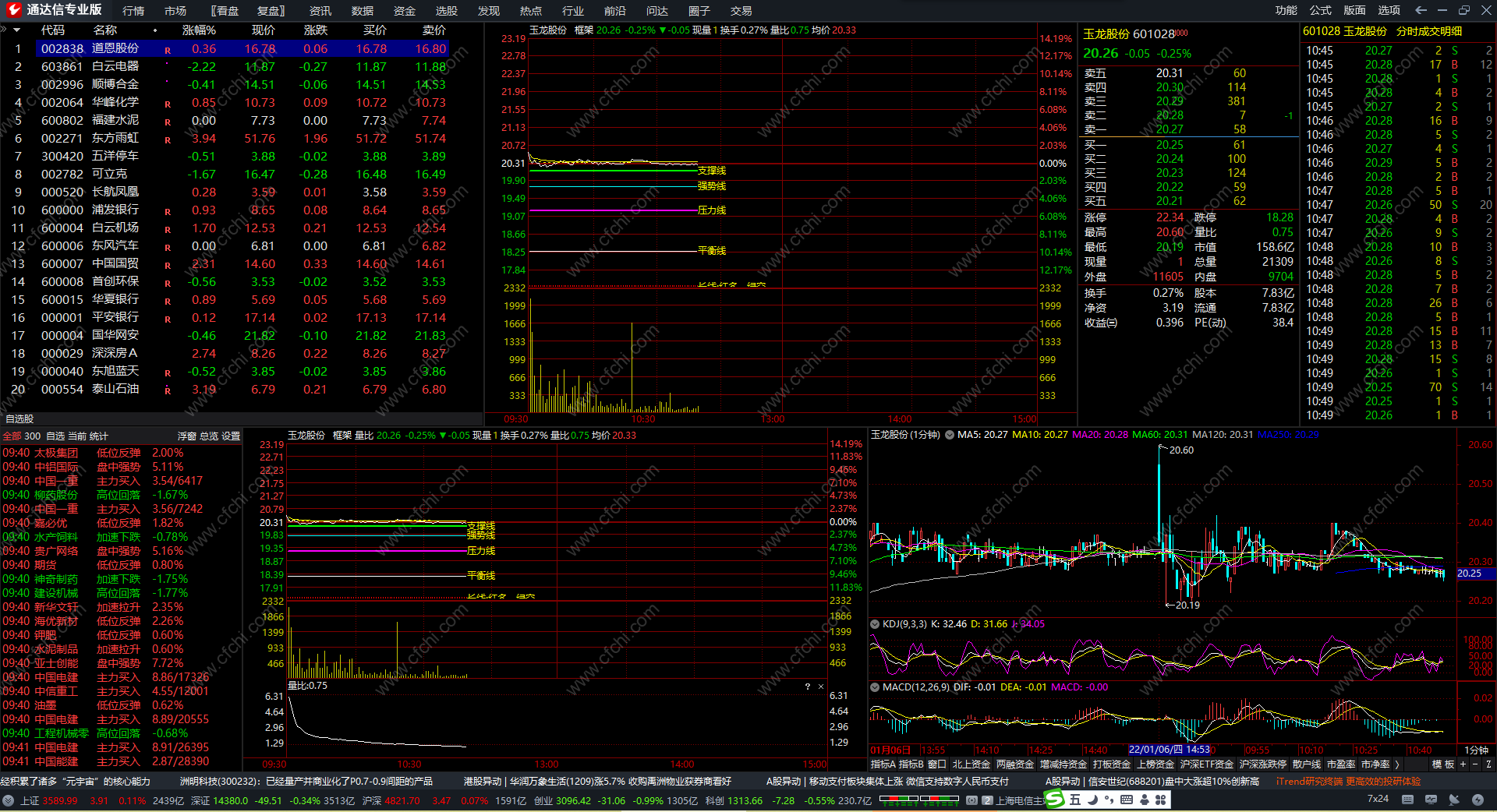Click the lightning bolt icon in the status bar
This screenshot has height=812, width=1497.
(1478, 800)
